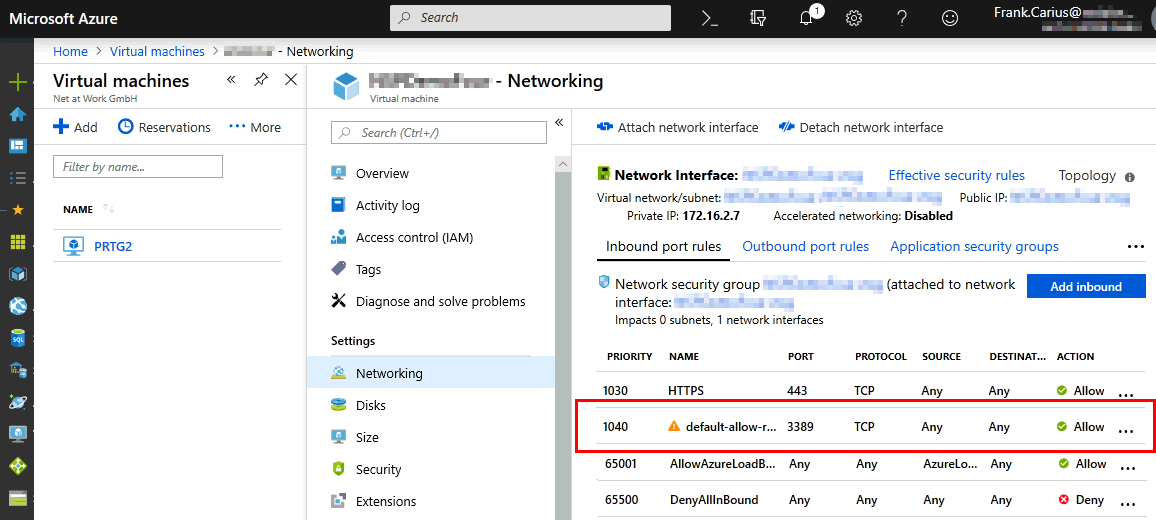Launch Cloud Shell from the top bar
This screenshot has height=520, width=1156.
pos(709,18)
